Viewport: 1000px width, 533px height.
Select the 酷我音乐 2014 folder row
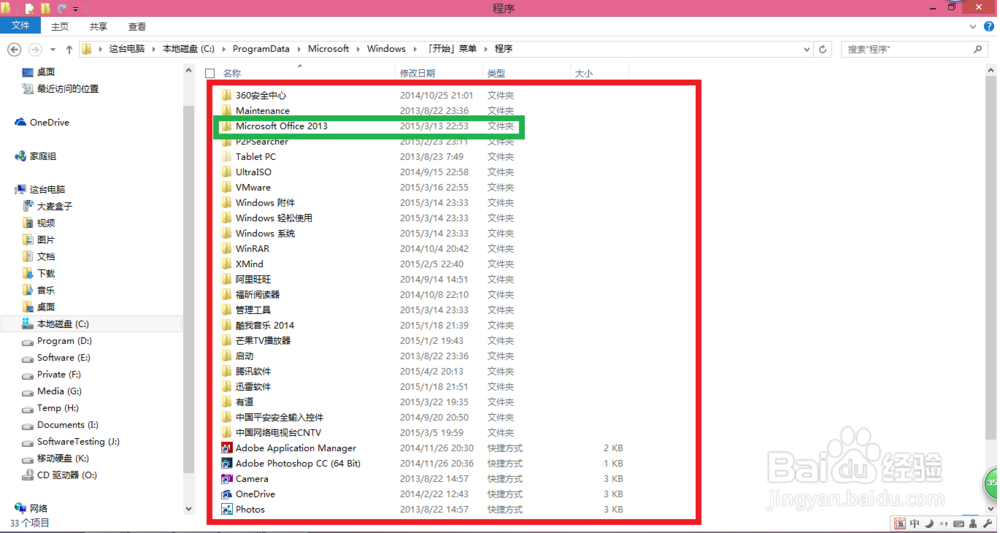coord(421,325)
